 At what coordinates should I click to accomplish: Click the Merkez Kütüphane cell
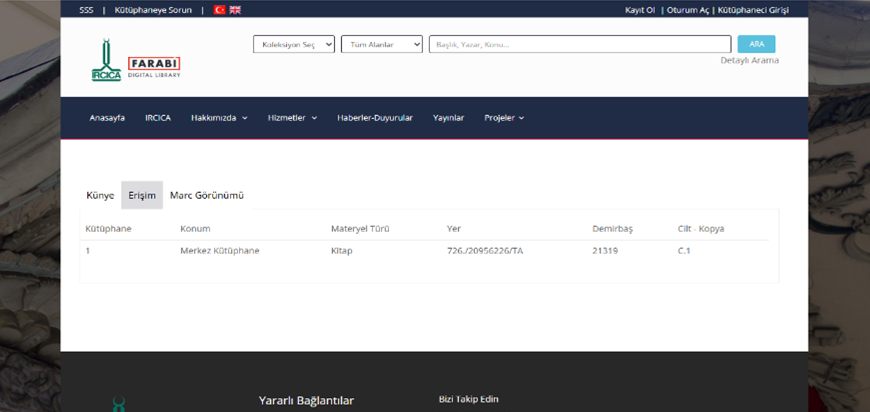(x=220, y=251)
